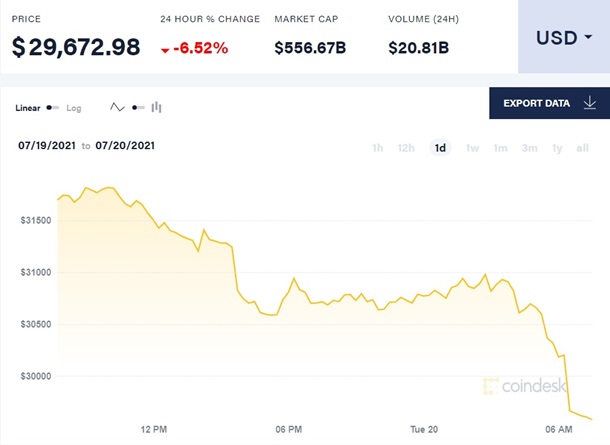
Task: Switch to the 1m time range
Action: (501, 148)
